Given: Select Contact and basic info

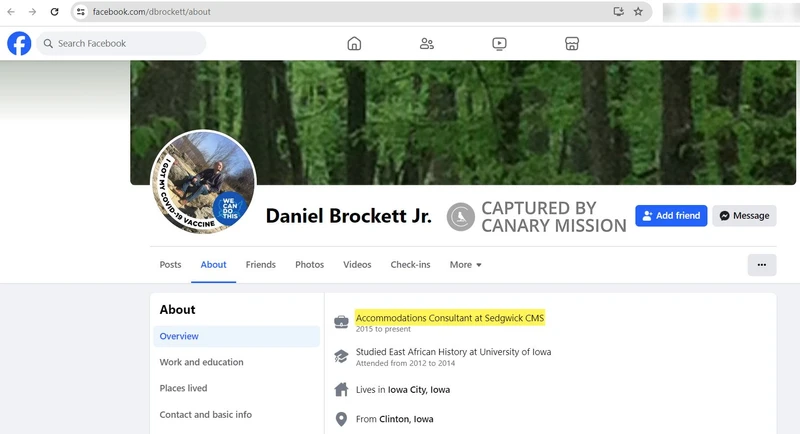Looking at the screenshot, I should pyautogui.click(x=206, y=415).
